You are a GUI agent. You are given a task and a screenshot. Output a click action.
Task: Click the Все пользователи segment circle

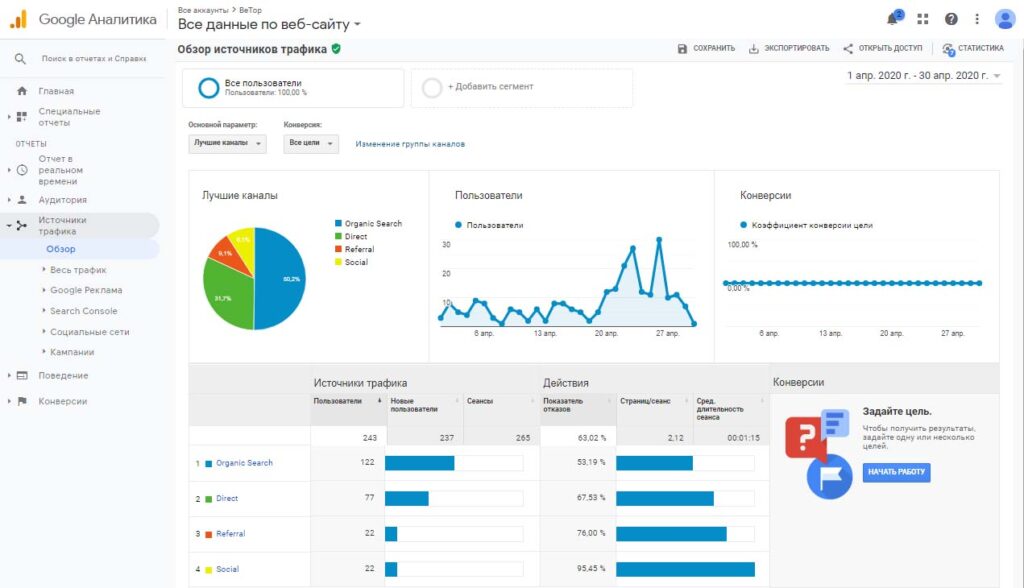coord(208,88)
